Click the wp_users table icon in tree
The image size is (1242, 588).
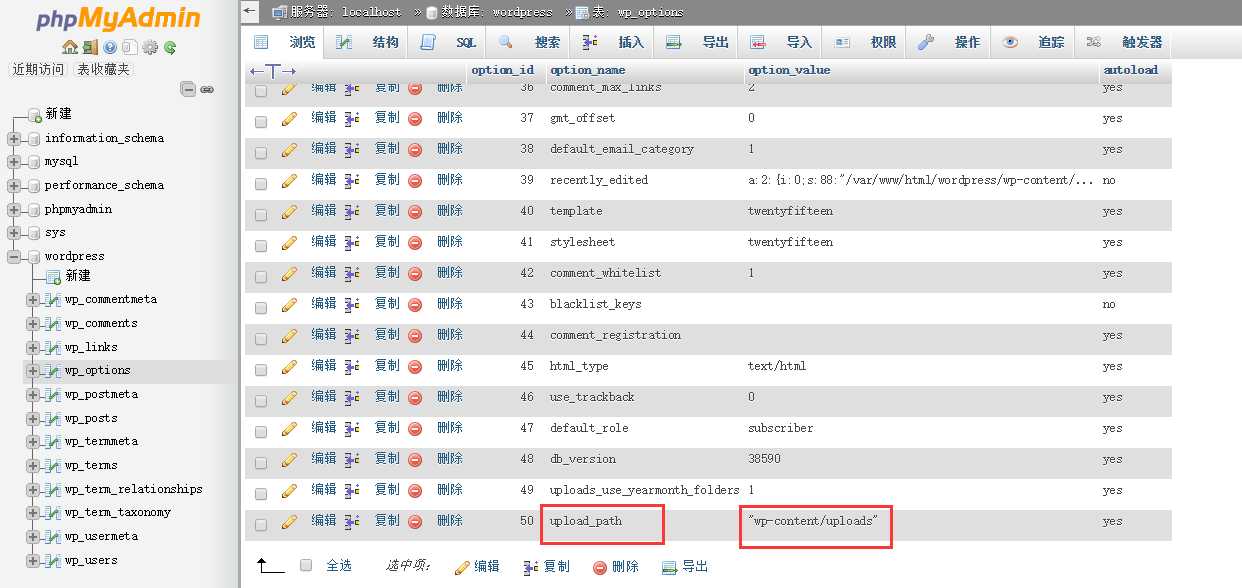coord(52,561)
